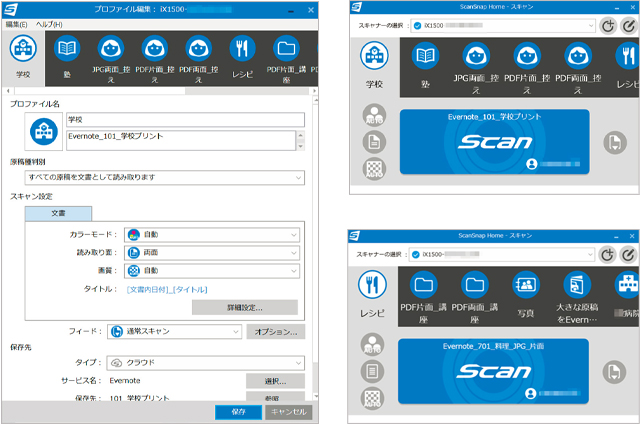Viewport: 640px width, 425px height.
Task: Open scanner selection dropdown in the top Scan window
Action: pos(502,26)
